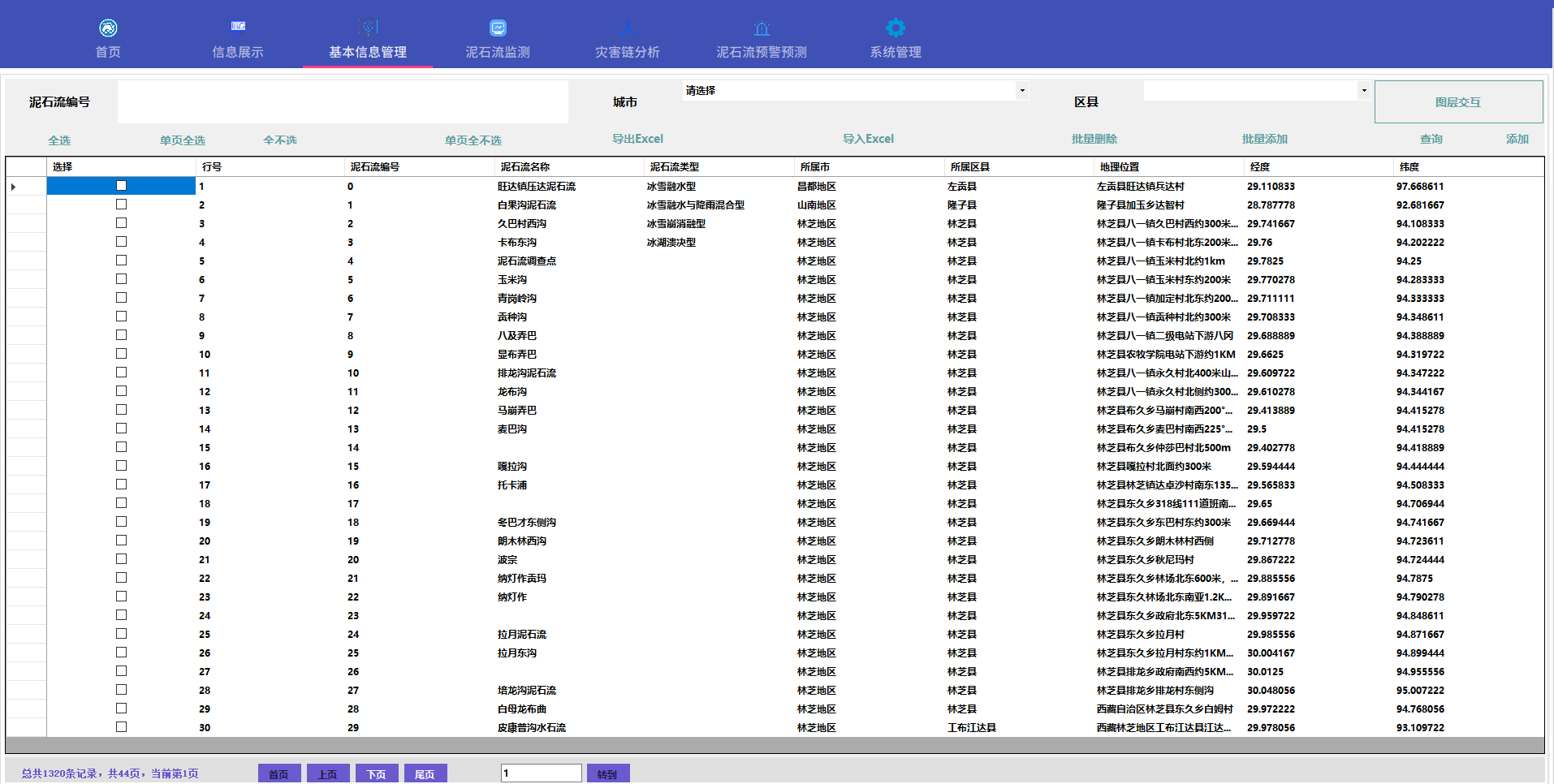Image resolution: width=1554 pixels, height=784 pixels.
Task: Click the 信息展示 icon
Action: 238,27
